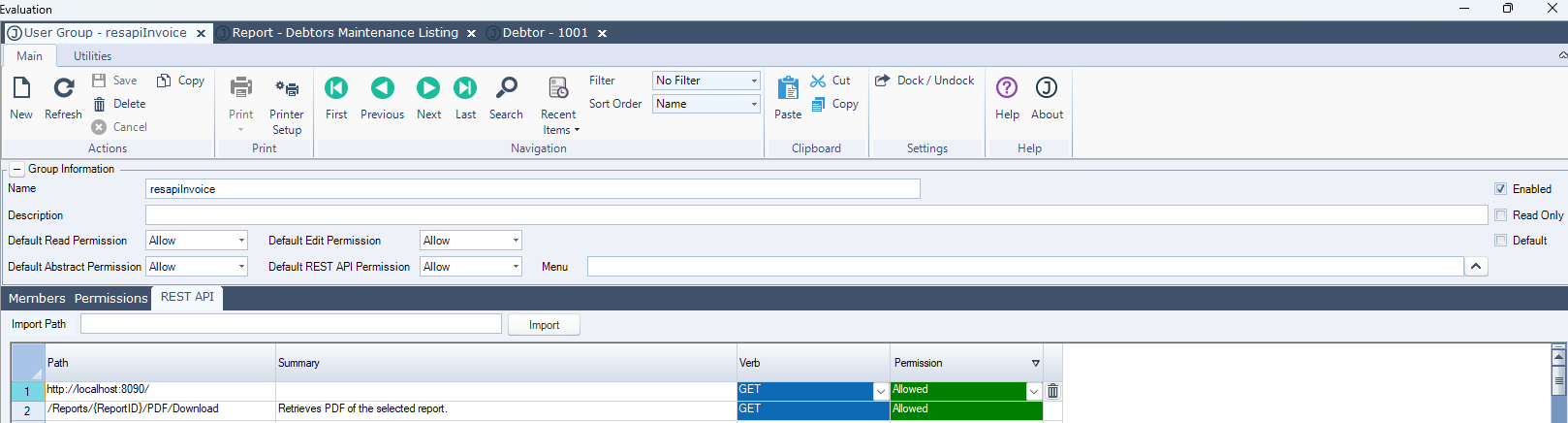Open Default REST API Permission dropdown
Viewport: 1568px width, 423px height.
[x=471, y=267]
